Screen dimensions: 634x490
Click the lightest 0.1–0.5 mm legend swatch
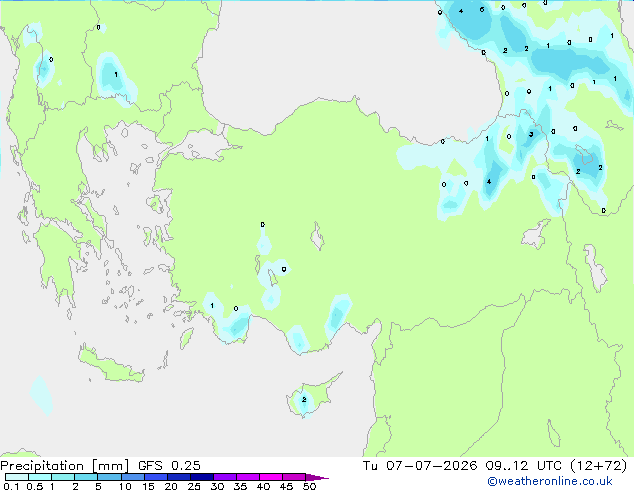coord(17,477)
